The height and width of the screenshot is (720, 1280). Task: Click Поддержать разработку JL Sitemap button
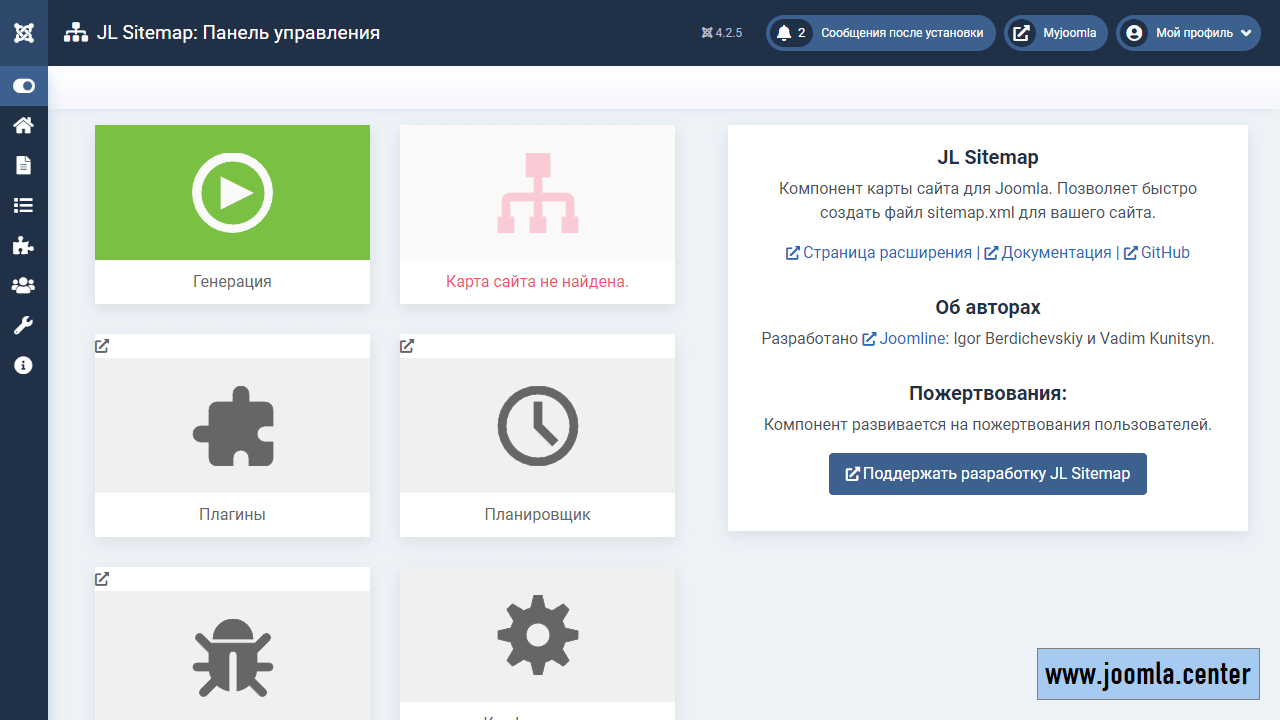[x=987, y=474]
